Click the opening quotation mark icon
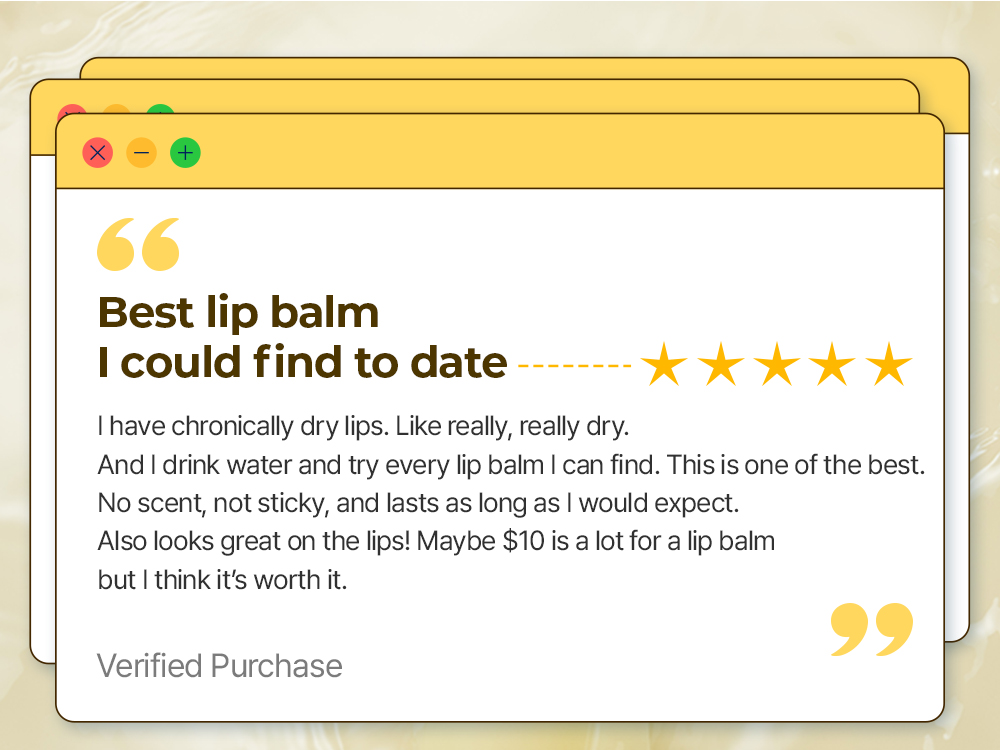The image size is (1000, 750). pyautogui.click(x=138, y=245)
